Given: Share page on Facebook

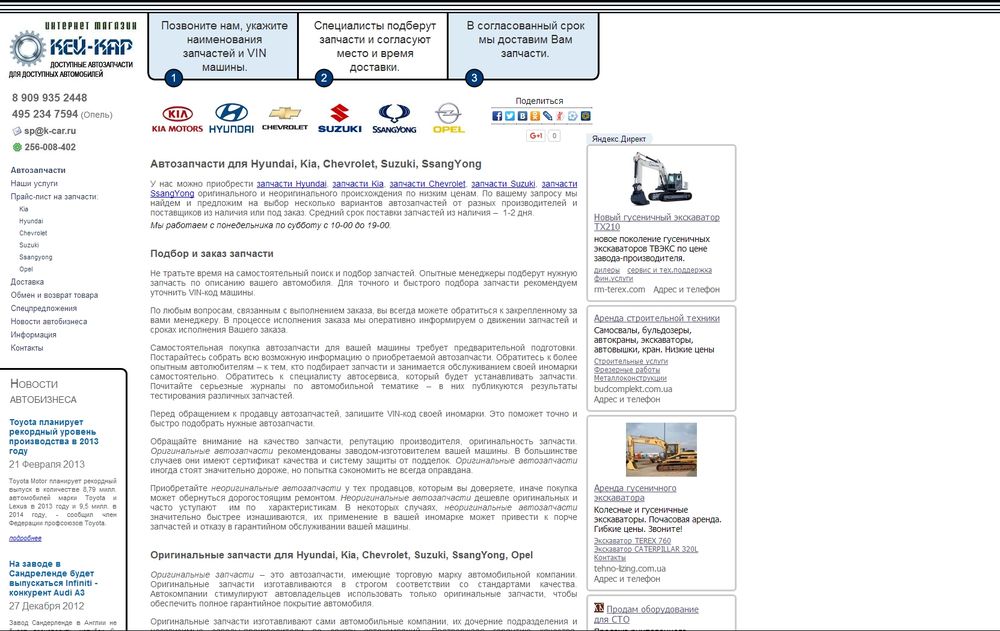Looking at the screenshot, I should pos(497,116).
